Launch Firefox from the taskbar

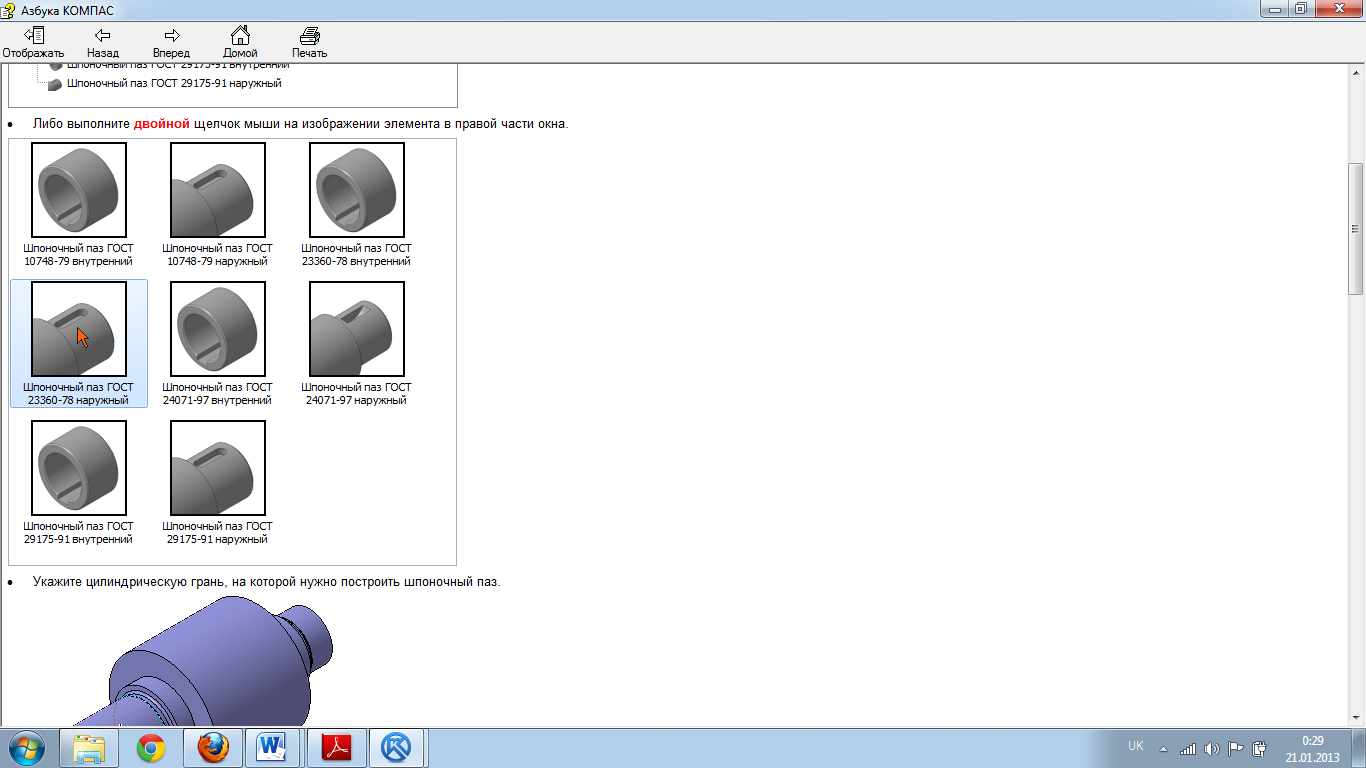pos(213,748)
